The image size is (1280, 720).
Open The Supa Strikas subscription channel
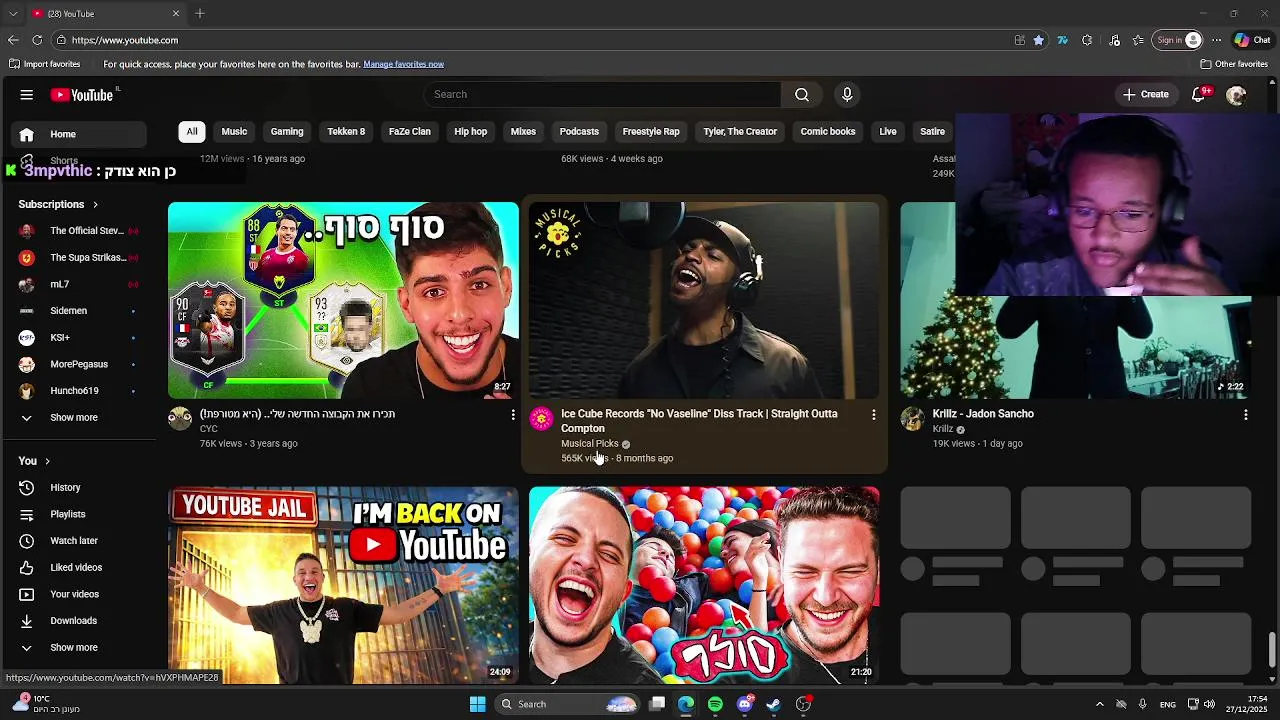pos(79,257)
